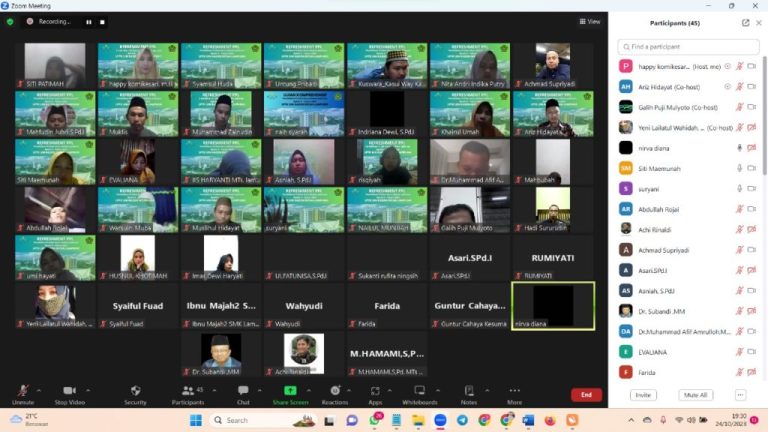End the meeting
This screenshot has height=432, width=768.
(586, 395)
